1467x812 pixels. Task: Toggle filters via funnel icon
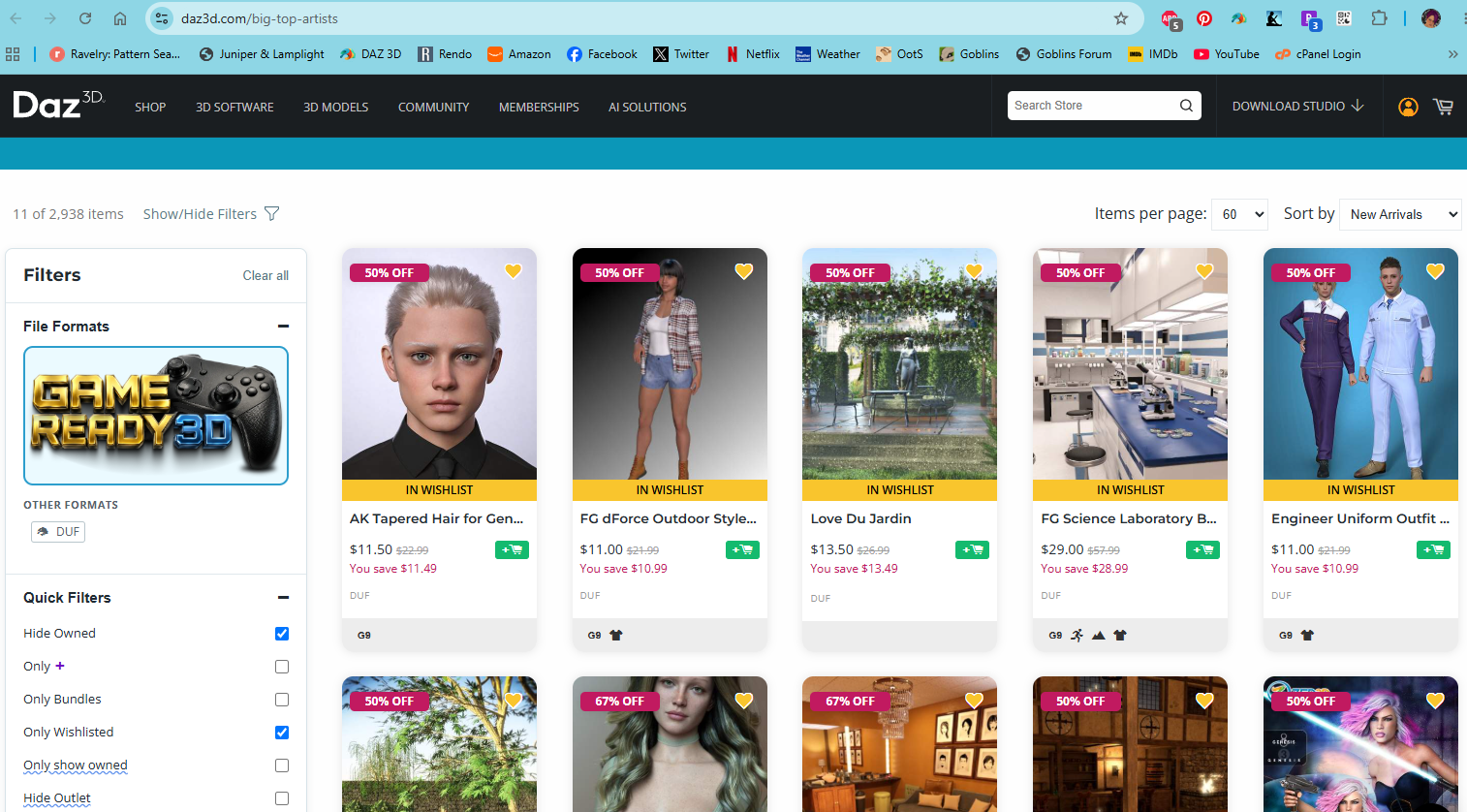click(x=272, y=214)
